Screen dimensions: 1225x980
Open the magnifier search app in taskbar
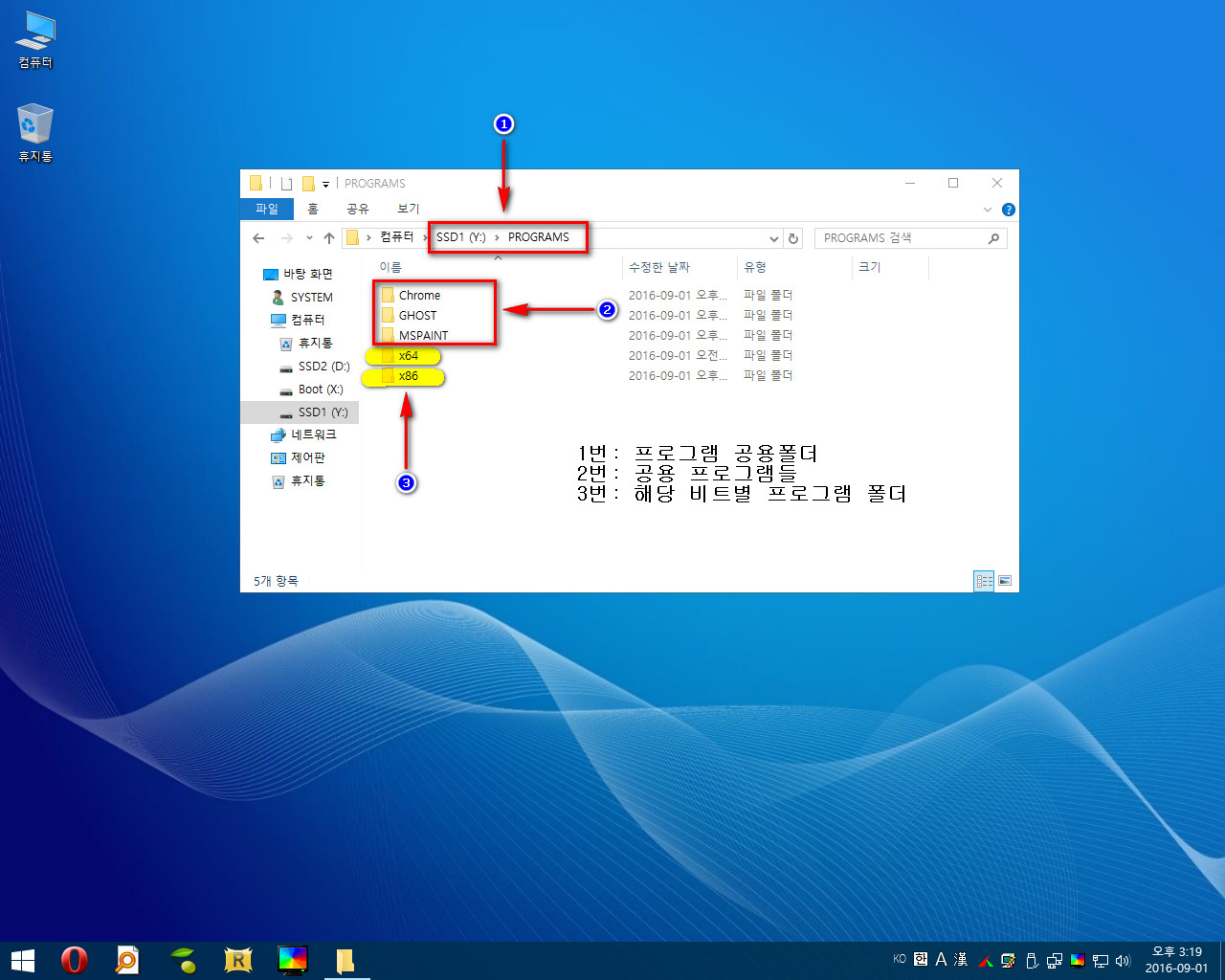[x=127, y=960]
